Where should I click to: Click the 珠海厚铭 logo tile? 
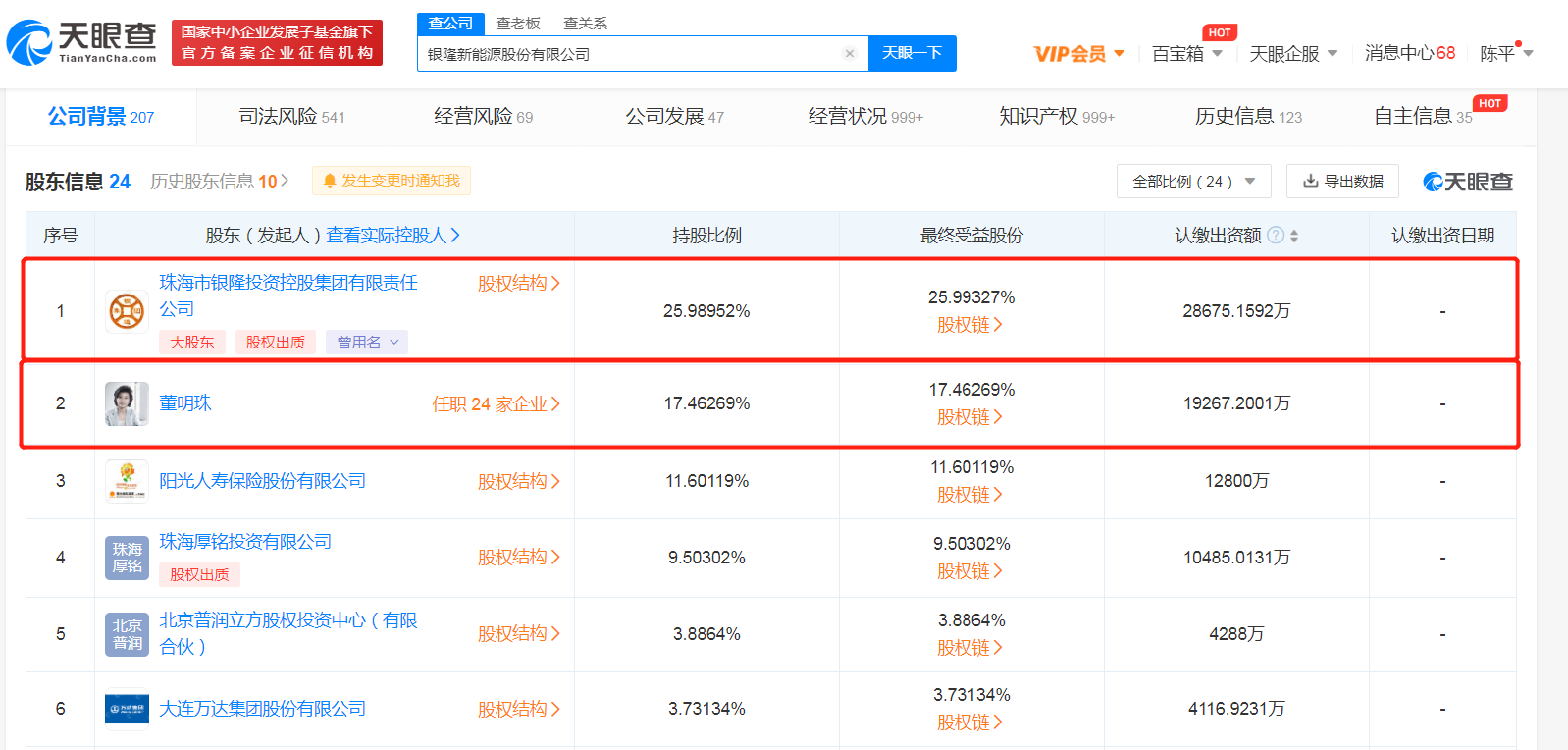click(127, 558)
